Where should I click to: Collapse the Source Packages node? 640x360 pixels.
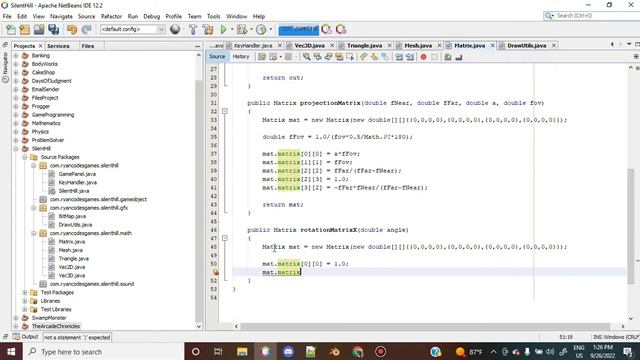click(x=25, y=157)
